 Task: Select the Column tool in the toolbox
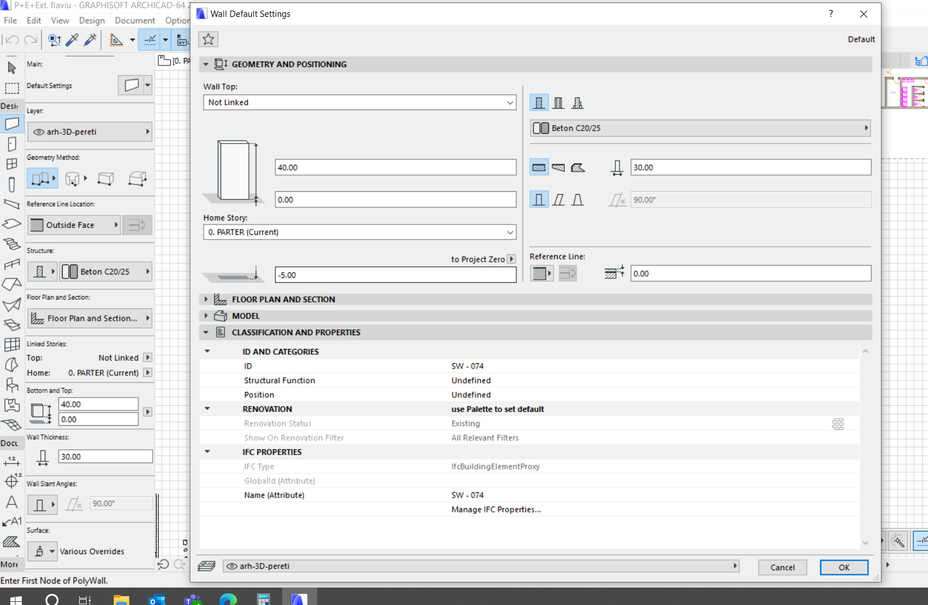pos(11,184)
